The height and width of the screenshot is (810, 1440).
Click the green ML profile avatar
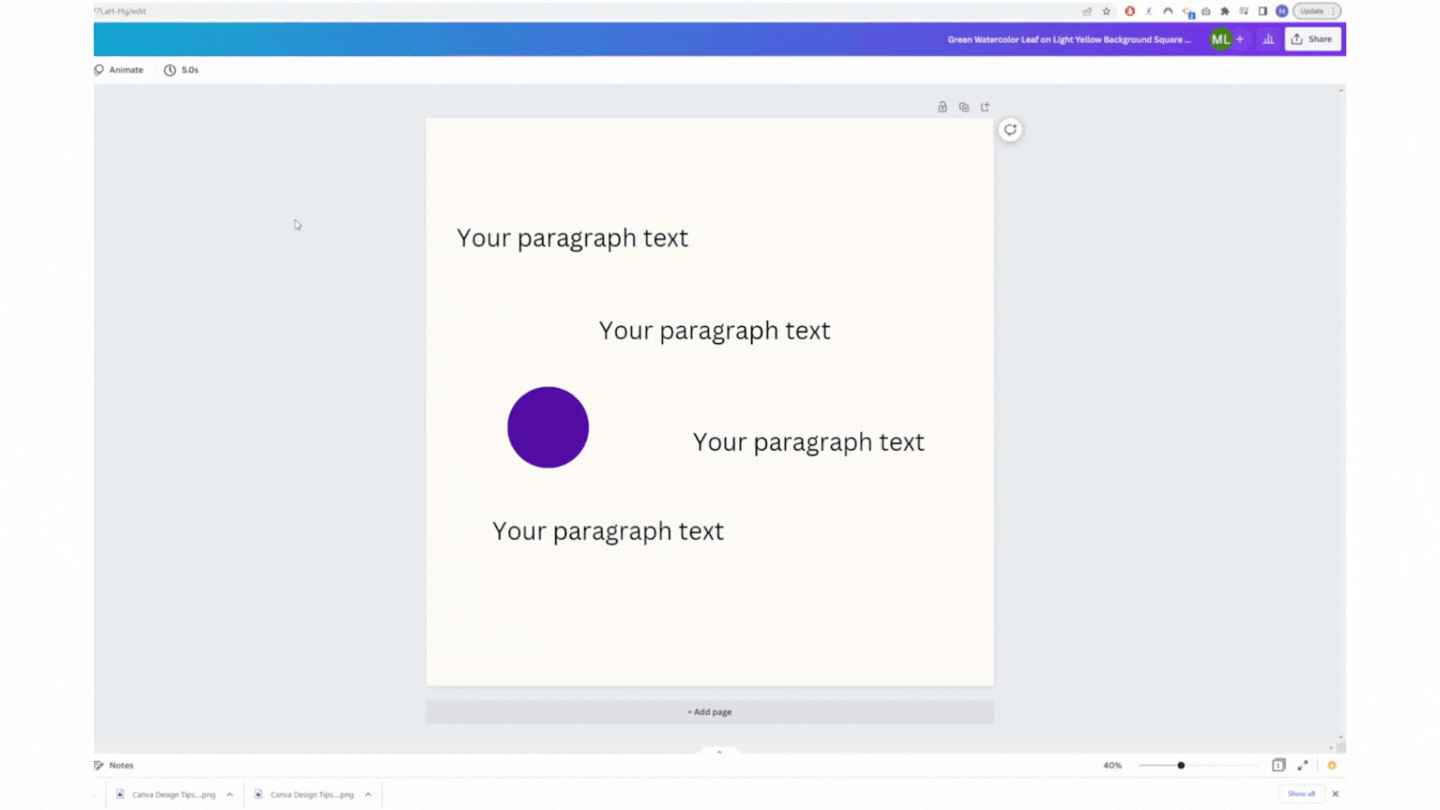coord(1220,39)
